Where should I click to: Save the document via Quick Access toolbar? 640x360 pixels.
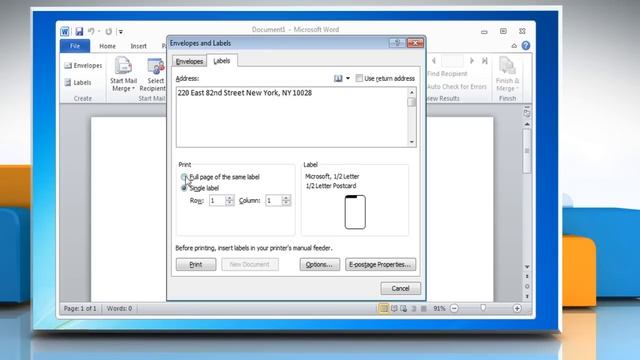79,31
